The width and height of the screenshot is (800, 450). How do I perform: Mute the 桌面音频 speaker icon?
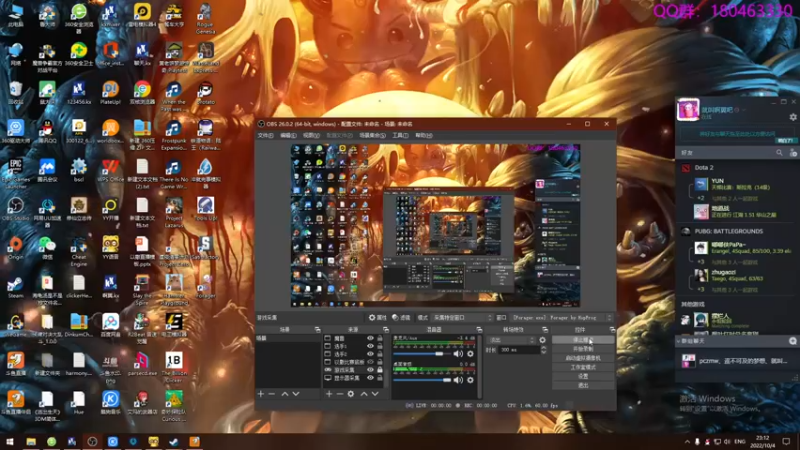coord(458,380)
